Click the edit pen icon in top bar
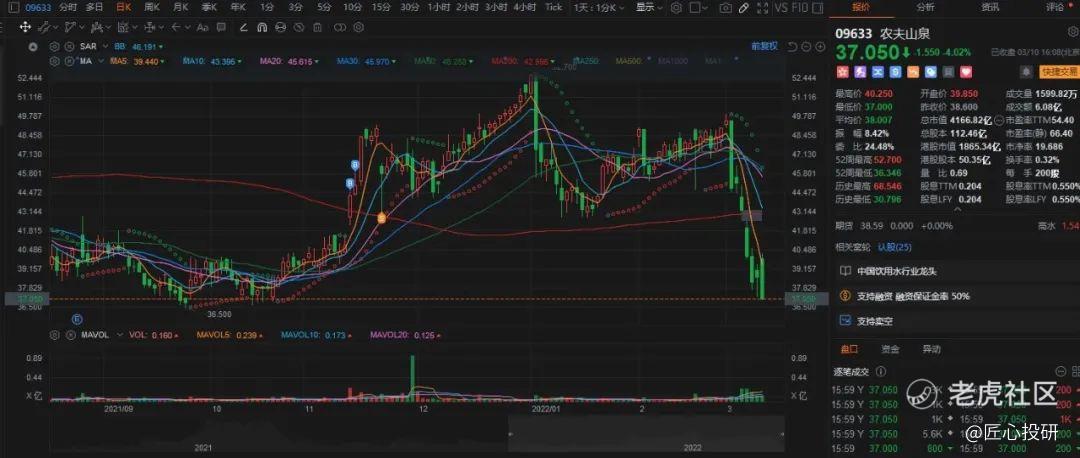The width and height of the screenshot is (1080, 458). pyautogui.click(x=743, y=8)
